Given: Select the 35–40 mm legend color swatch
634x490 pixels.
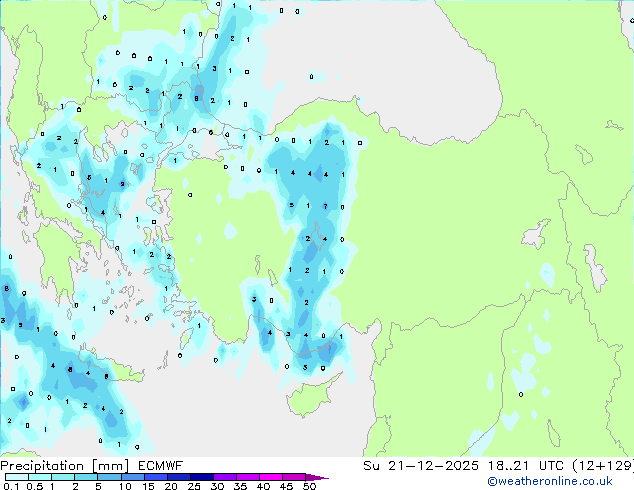Looking at the screenshot, I should [248, 477].
